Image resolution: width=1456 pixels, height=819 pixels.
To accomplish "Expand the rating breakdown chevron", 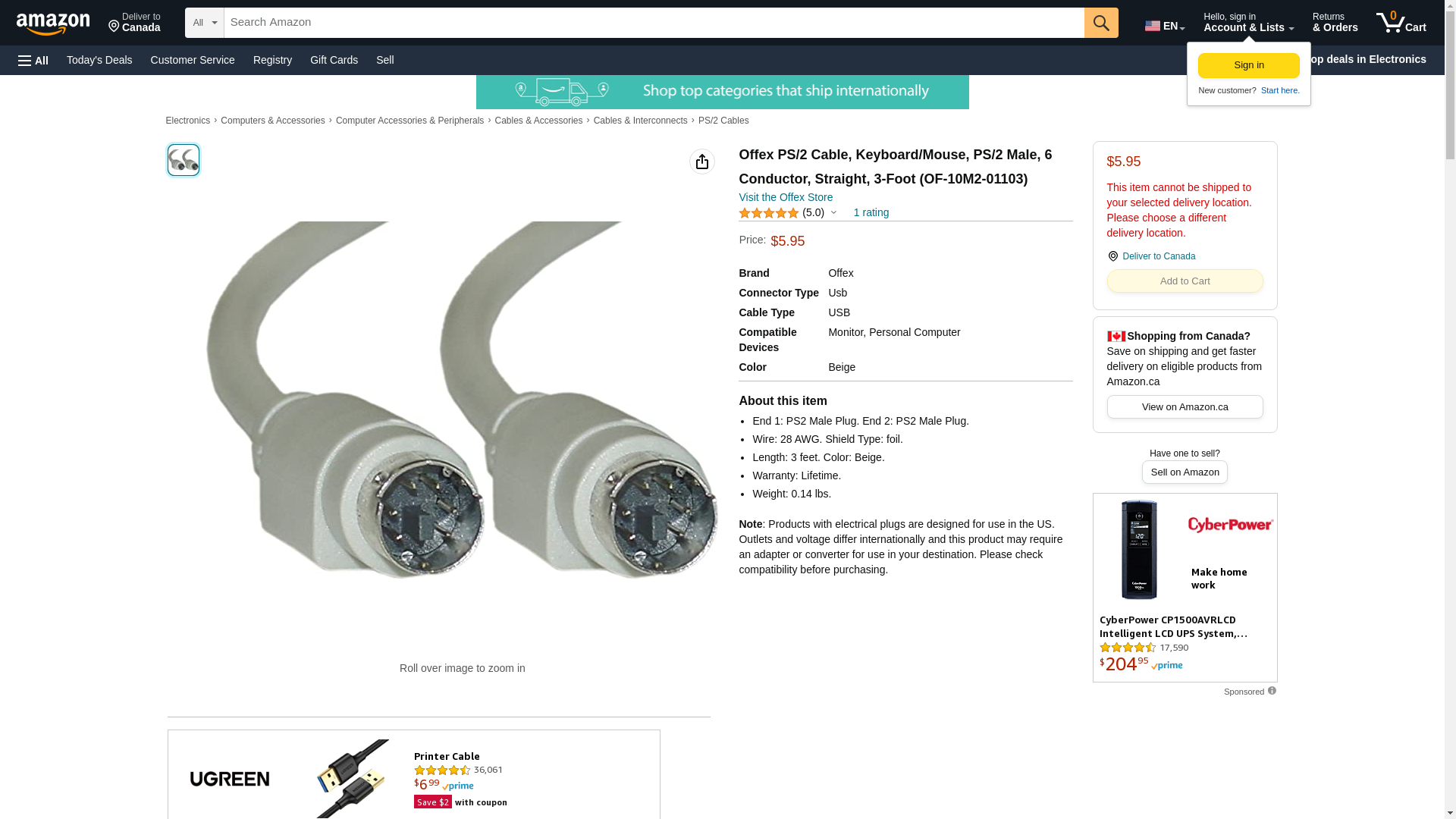I will [833, 213].
